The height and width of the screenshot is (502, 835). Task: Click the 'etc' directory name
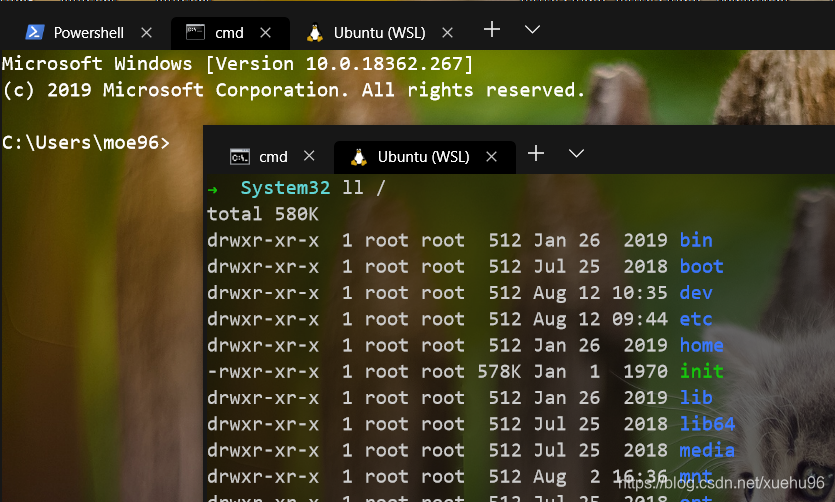coord(696,319)
